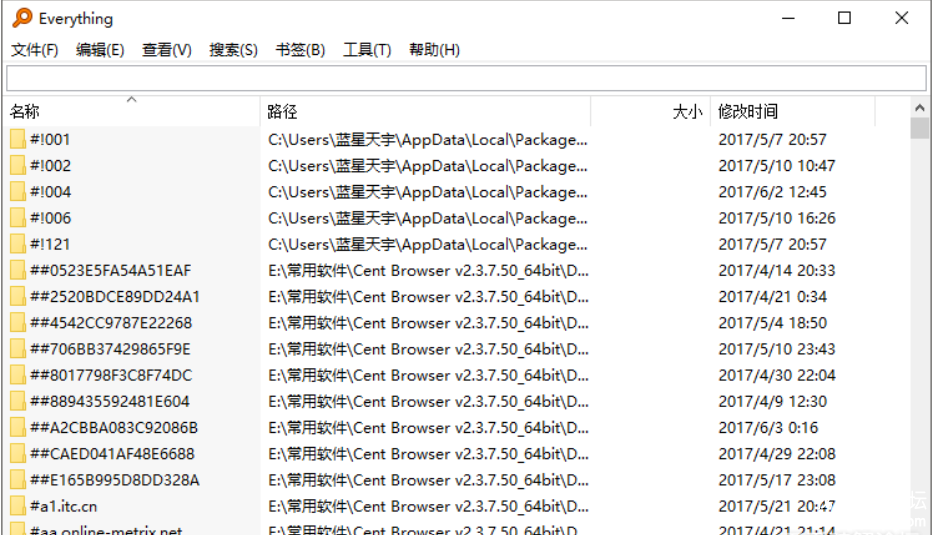Click modified time 2017/4/21 0:34
The width and height of the screenshot is (933, 535).
(772, 296)
